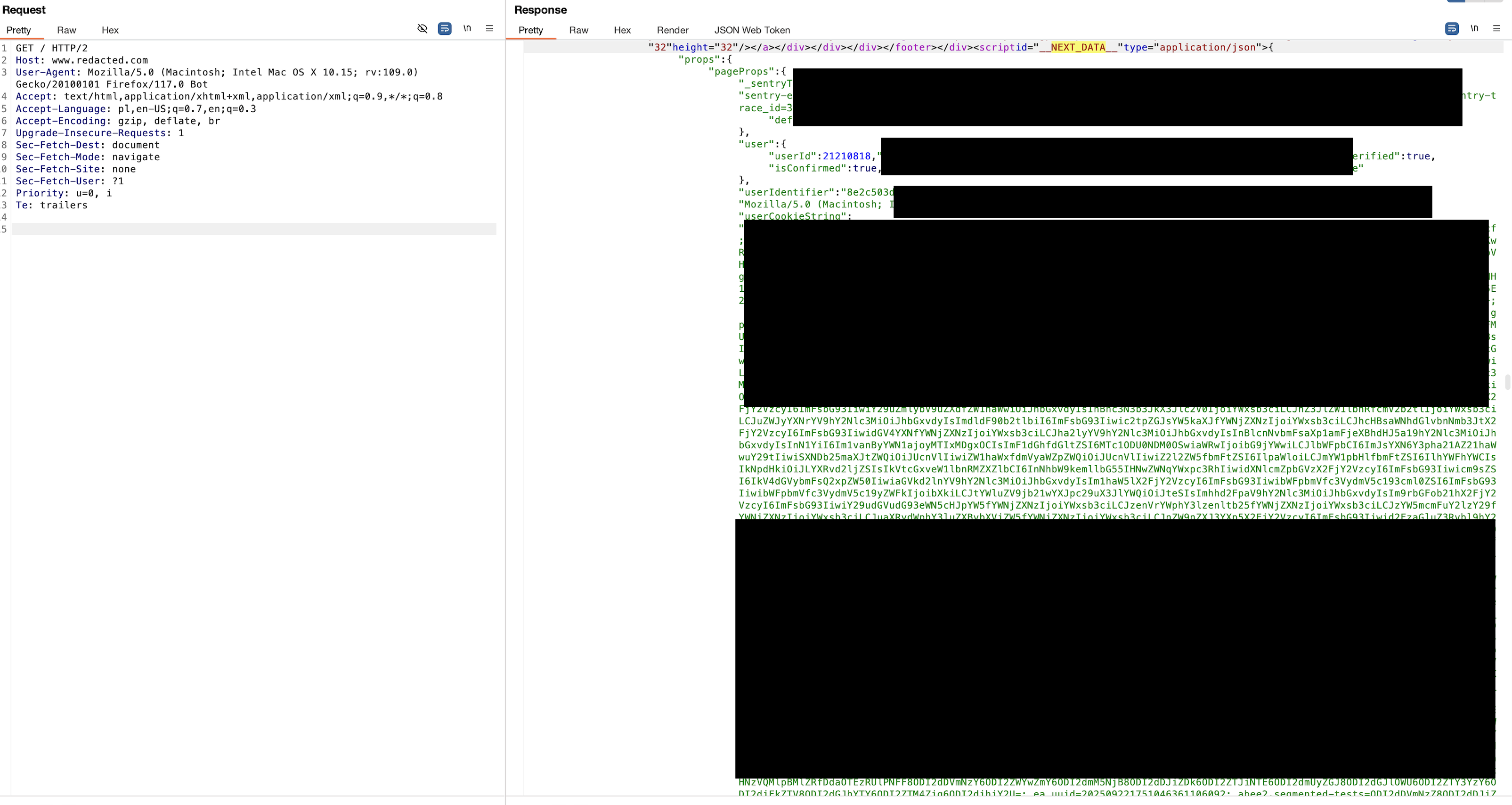Toggle hide non-printable characters in Request
The height and width of the screenshot is (805, 1512).
(x=422, y=28)
